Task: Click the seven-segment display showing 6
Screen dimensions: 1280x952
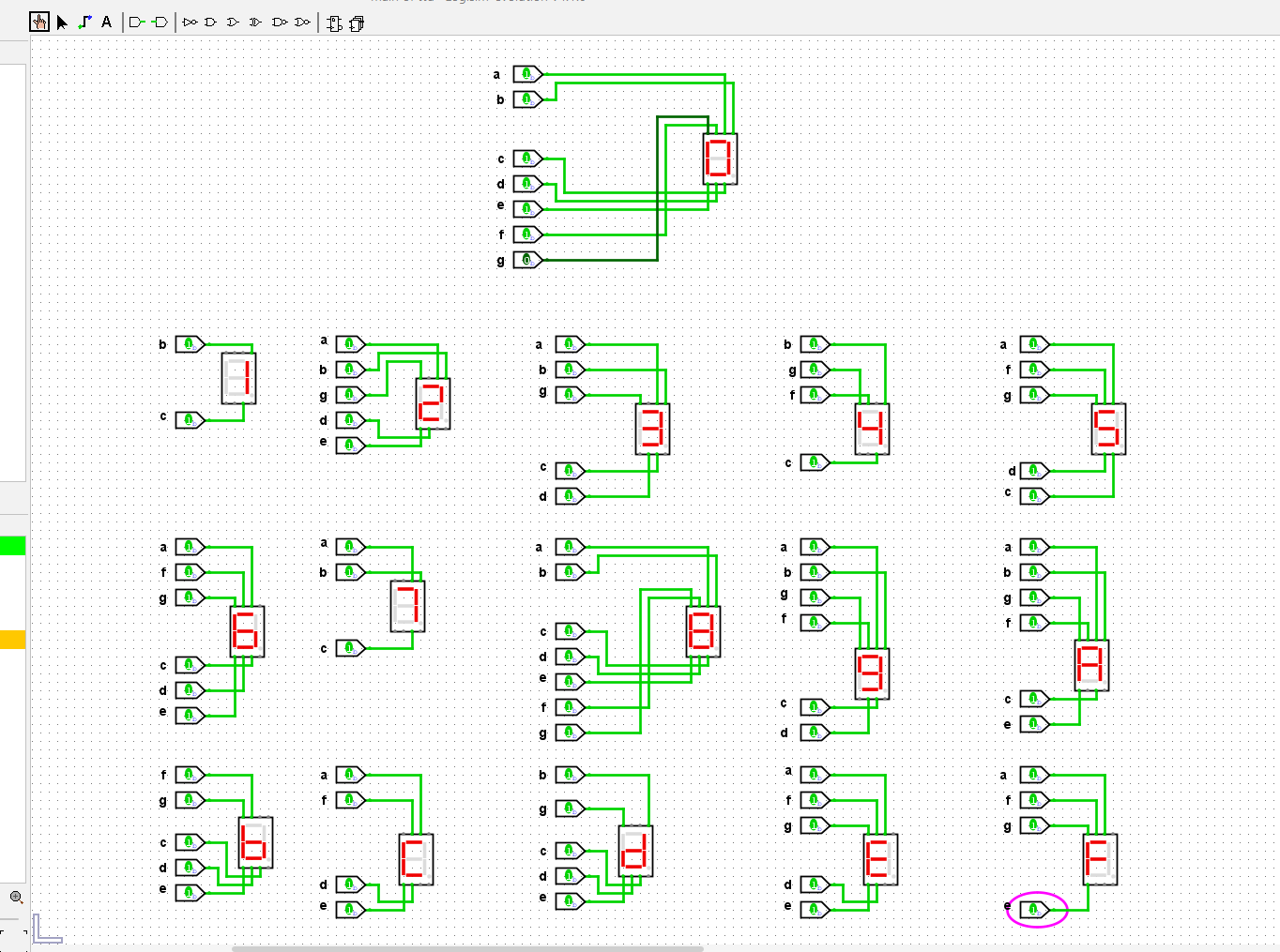Action: [x=247, y=631]
